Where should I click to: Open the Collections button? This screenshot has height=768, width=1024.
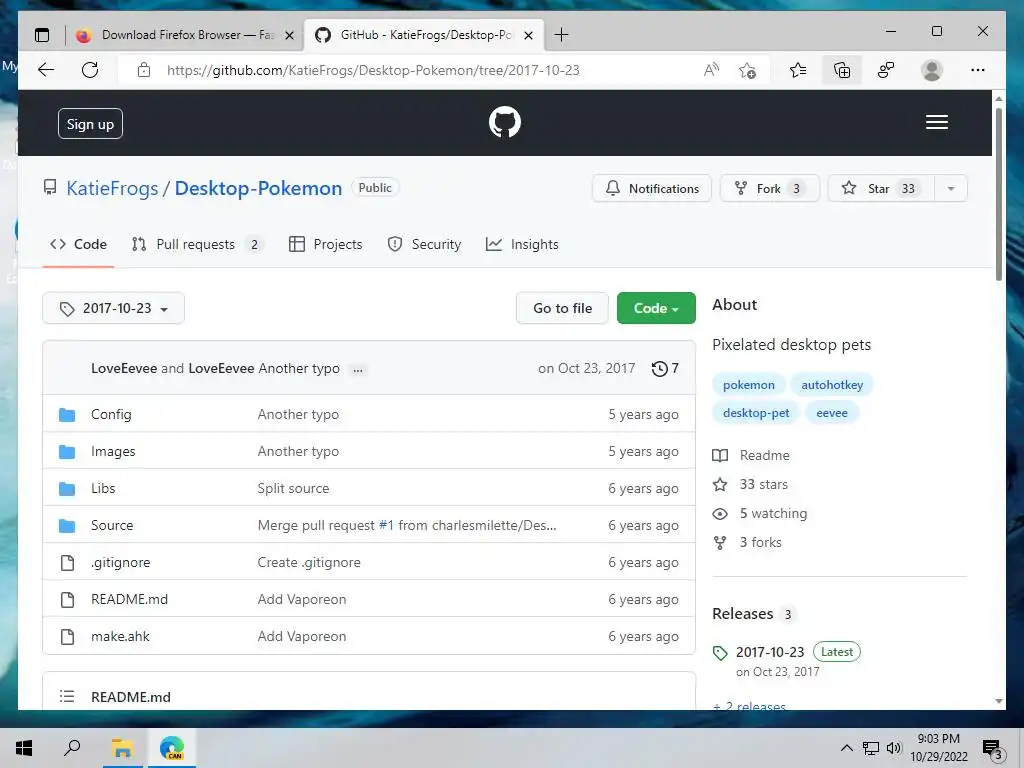(842, 70)
